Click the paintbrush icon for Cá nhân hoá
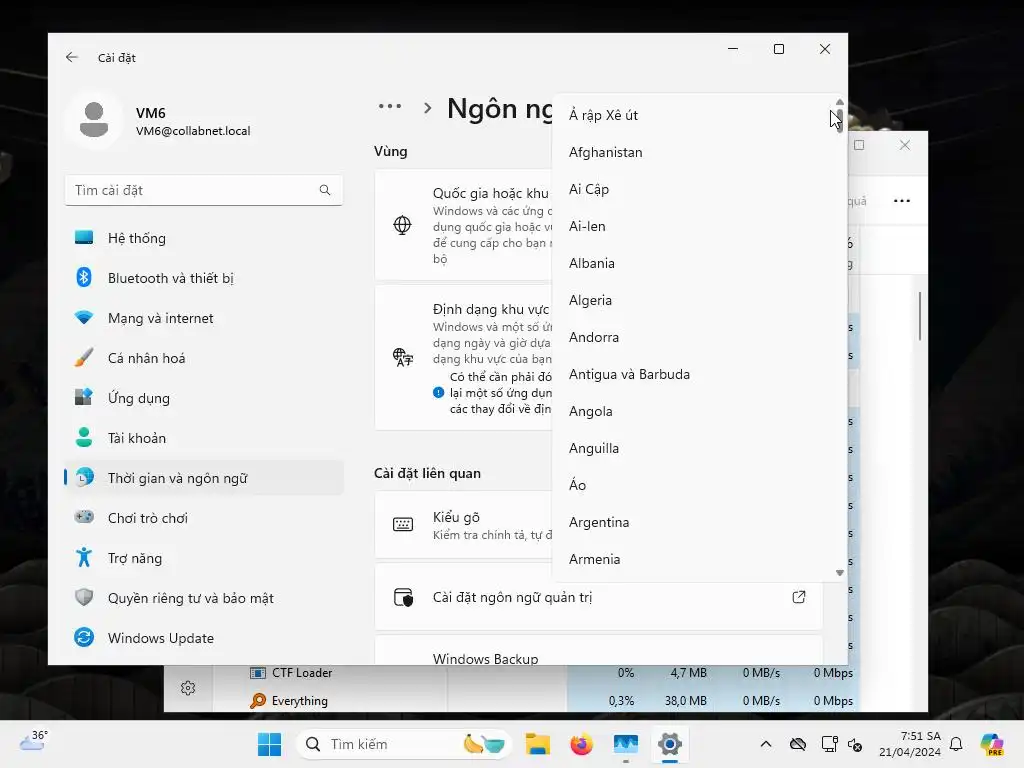This screenshot has width=1024, height=768. click(84, 357)
